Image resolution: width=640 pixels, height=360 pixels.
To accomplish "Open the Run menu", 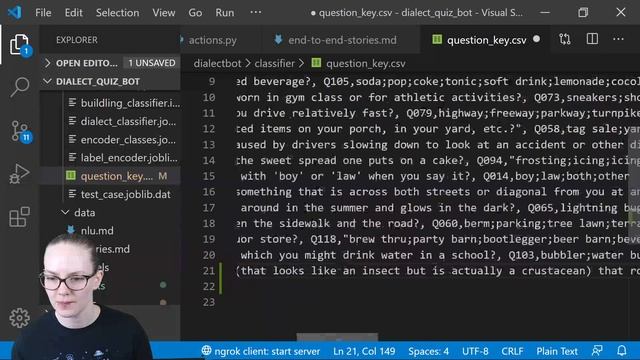I will click(x=224, y=13).
